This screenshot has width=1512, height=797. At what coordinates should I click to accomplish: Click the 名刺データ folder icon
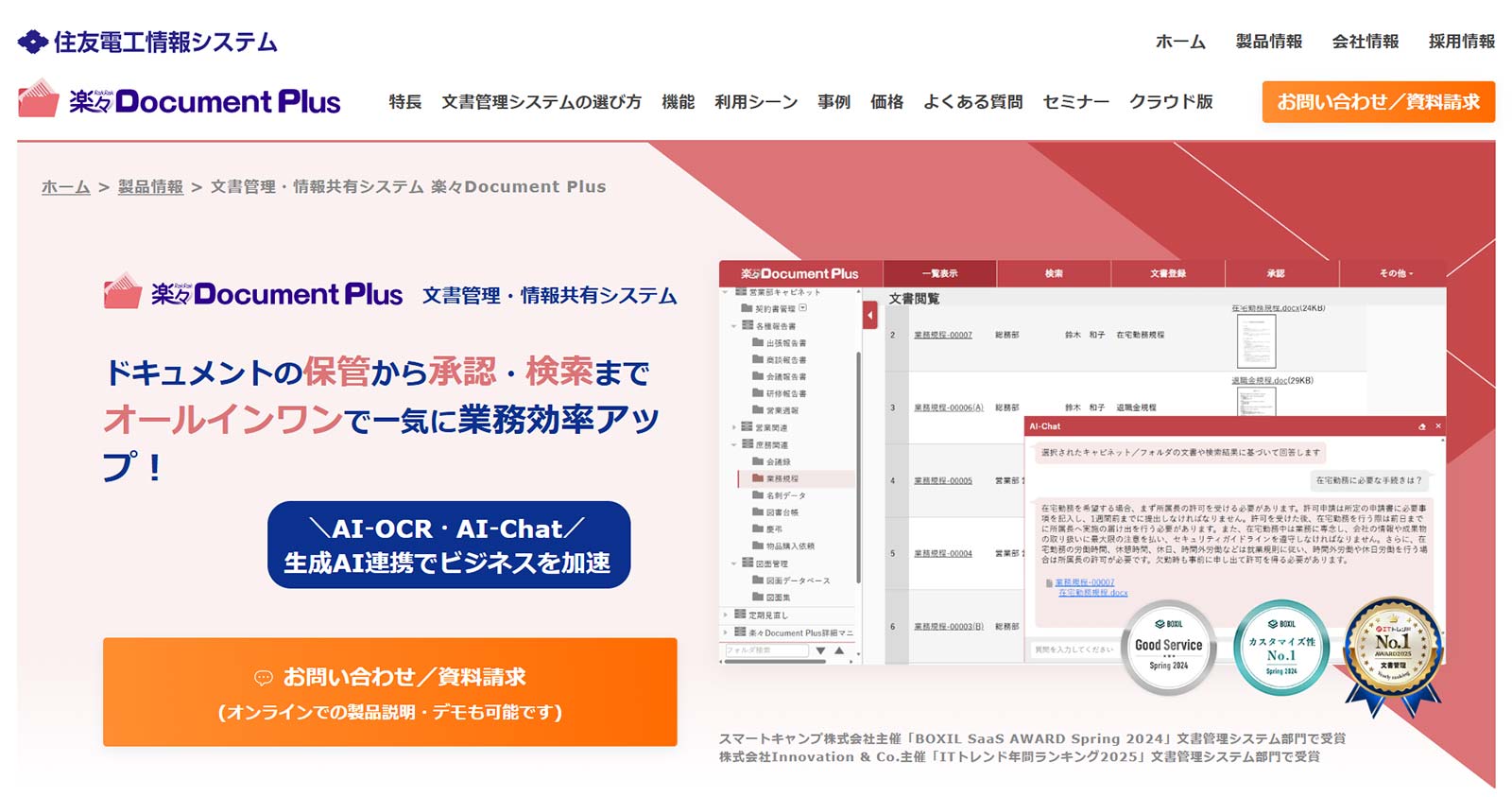(758, 494)
